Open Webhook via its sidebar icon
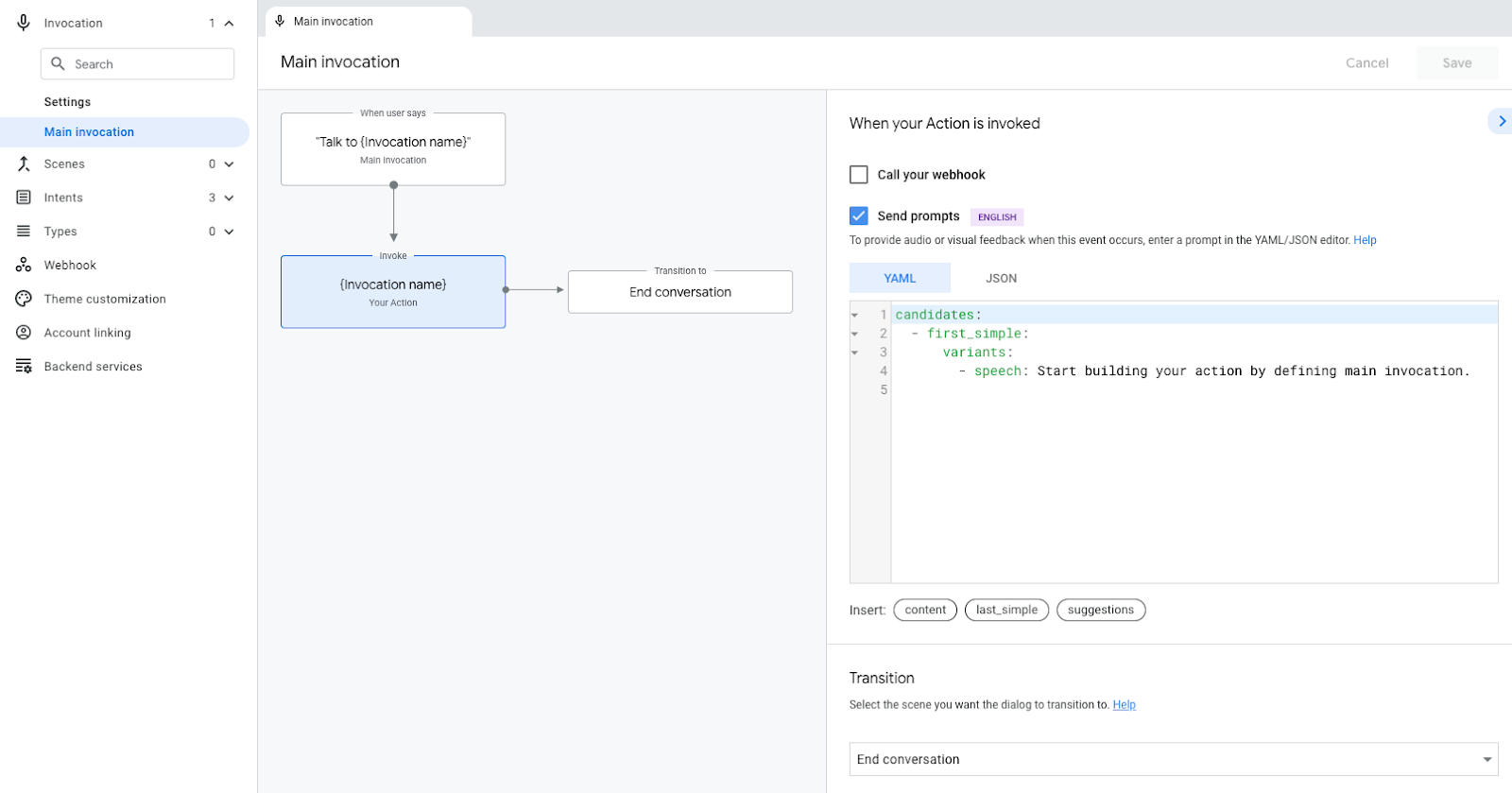Image resolution: width=1512 pixels, height=793 pixels. [24, 266]
